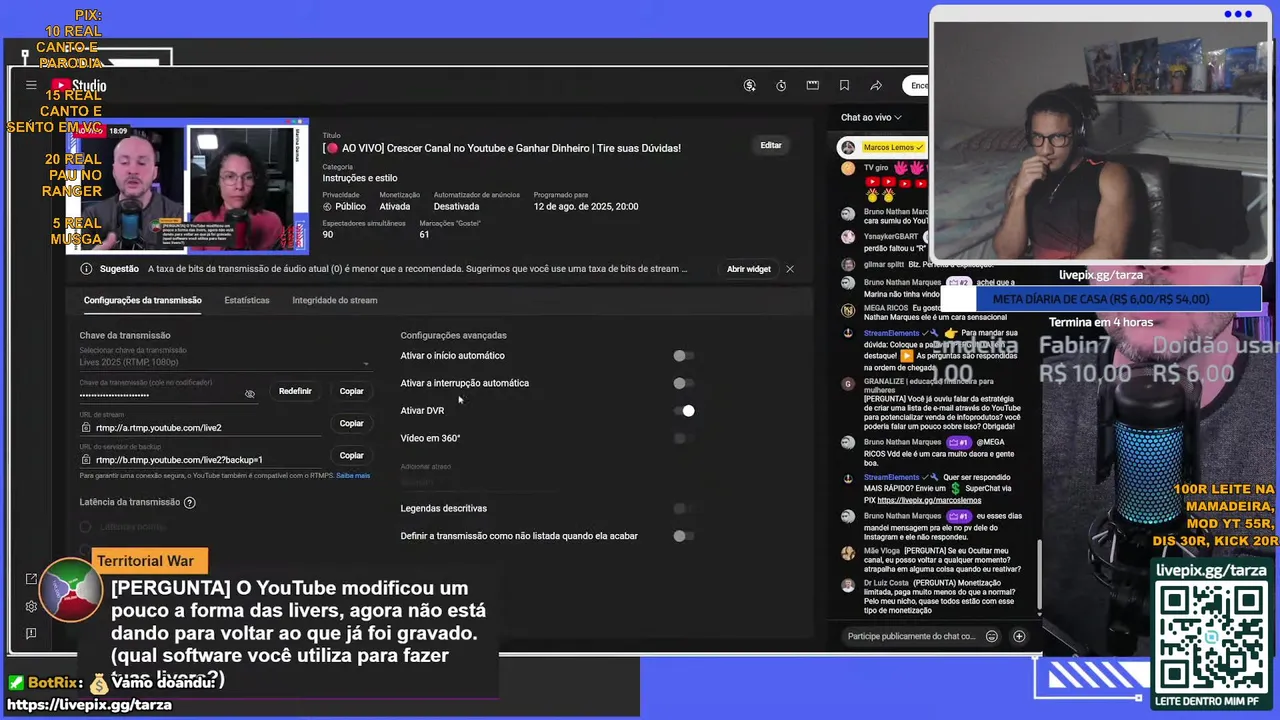Copy the stream key with Copiar

[351, 391]
